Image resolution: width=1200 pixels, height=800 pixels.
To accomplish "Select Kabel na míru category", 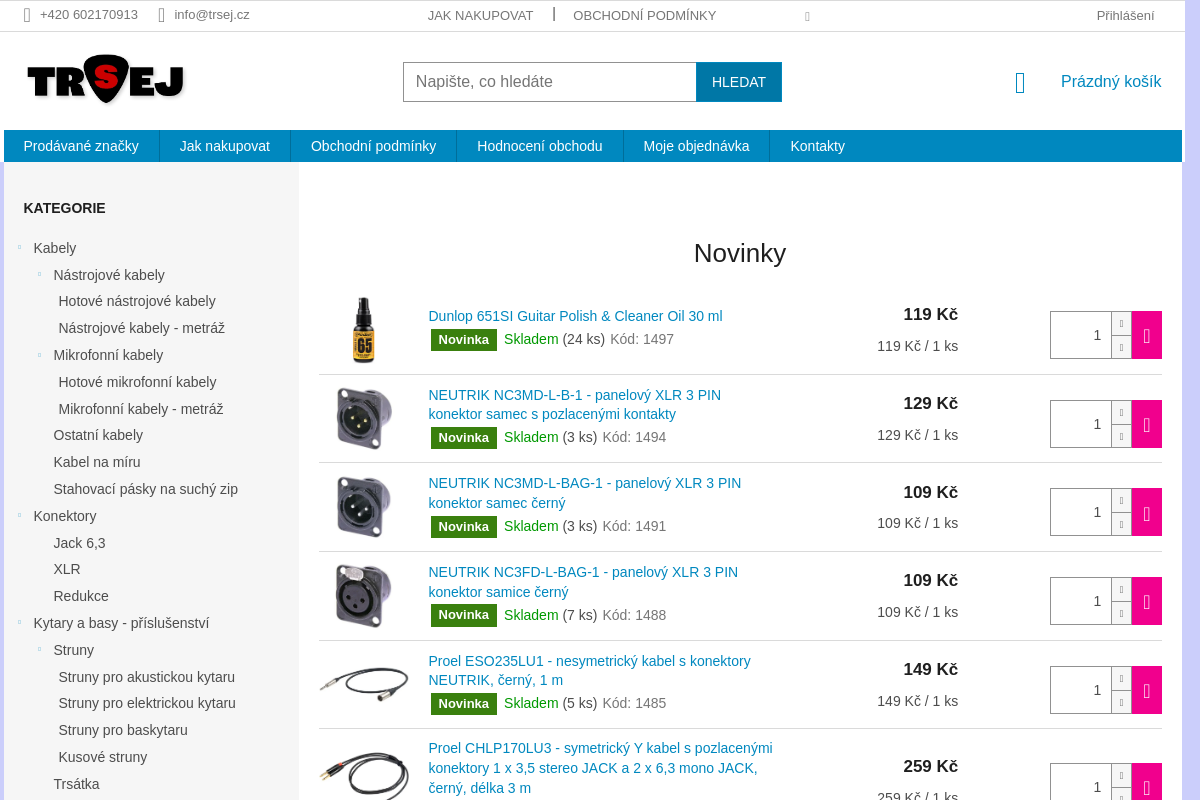I will coord(97,462).
